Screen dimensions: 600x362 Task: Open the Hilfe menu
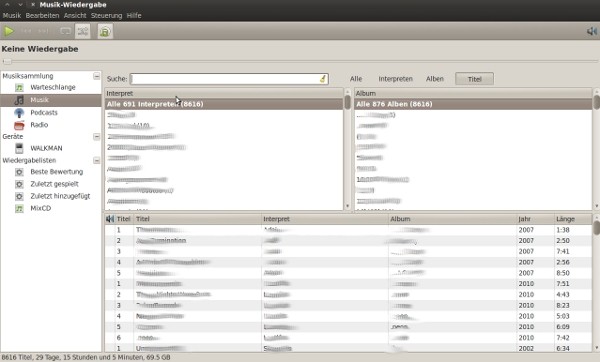tap(134, 16)
